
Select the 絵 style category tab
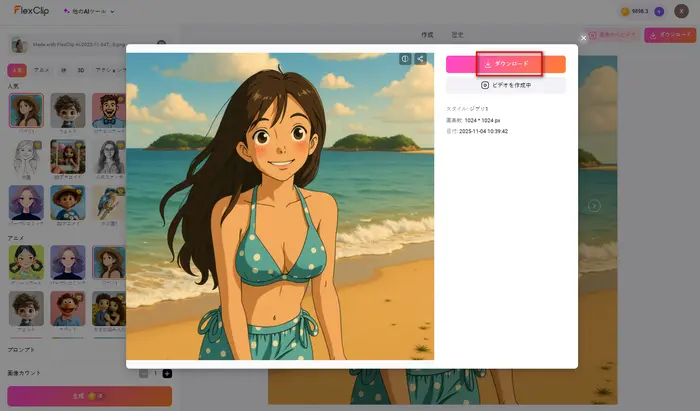(63, 70)
